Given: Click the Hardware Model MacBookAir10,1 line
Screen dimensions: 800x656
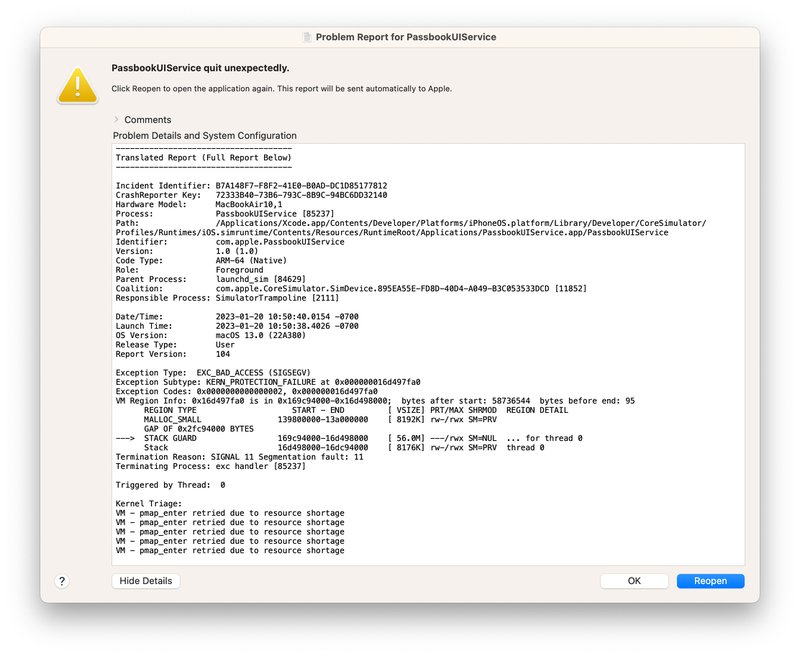Looking at the screenshot, I should tap(199, 204).
